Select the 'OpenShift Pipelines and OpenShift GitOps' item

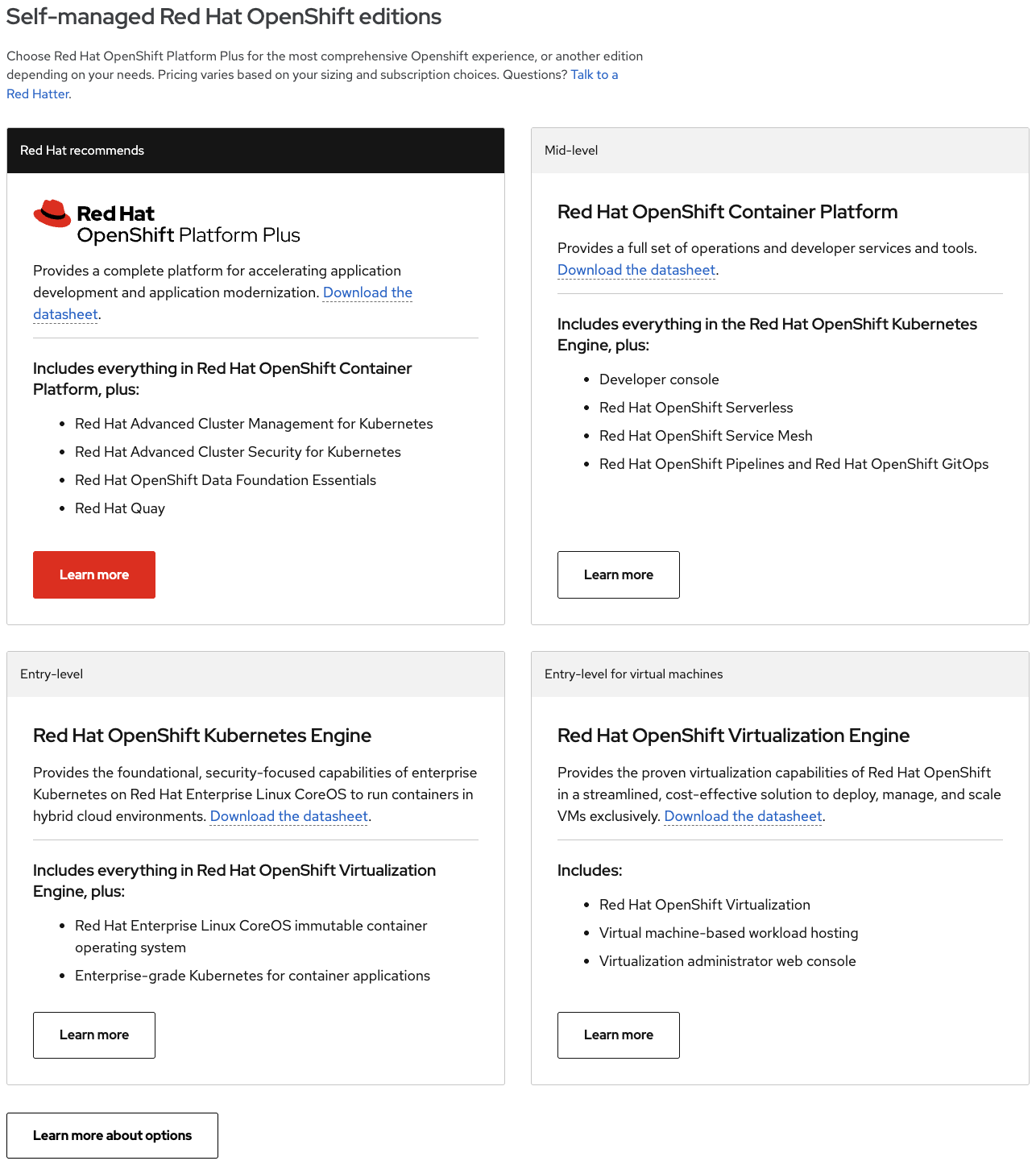click(794, 464)
